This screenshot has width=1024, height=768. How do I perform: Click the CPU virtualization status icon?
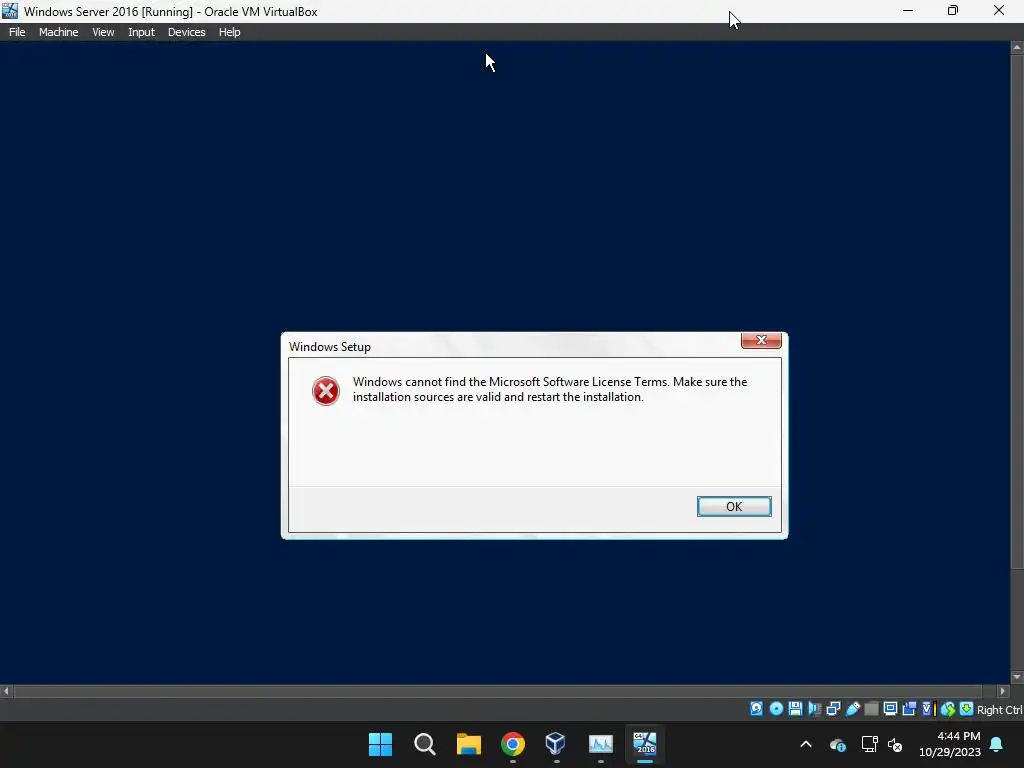(929, 709)
